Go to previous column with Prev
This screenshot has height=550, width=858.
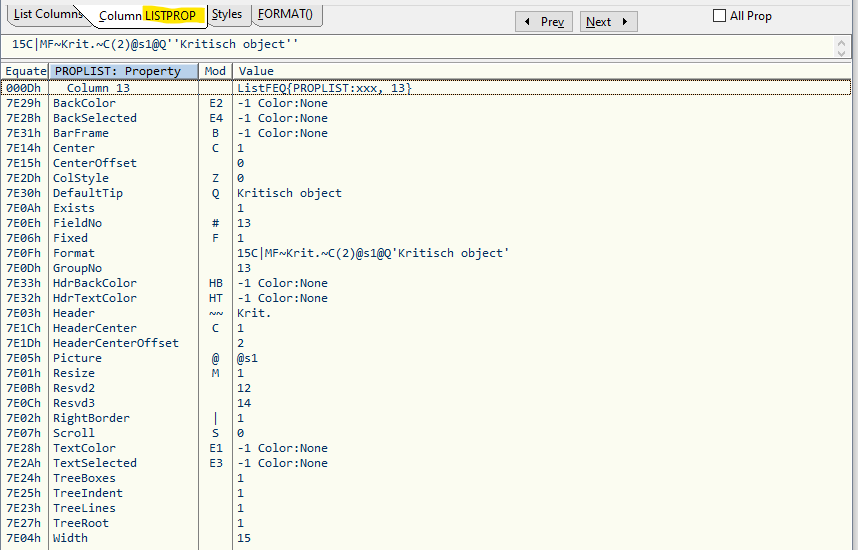(x=543, y=22)
